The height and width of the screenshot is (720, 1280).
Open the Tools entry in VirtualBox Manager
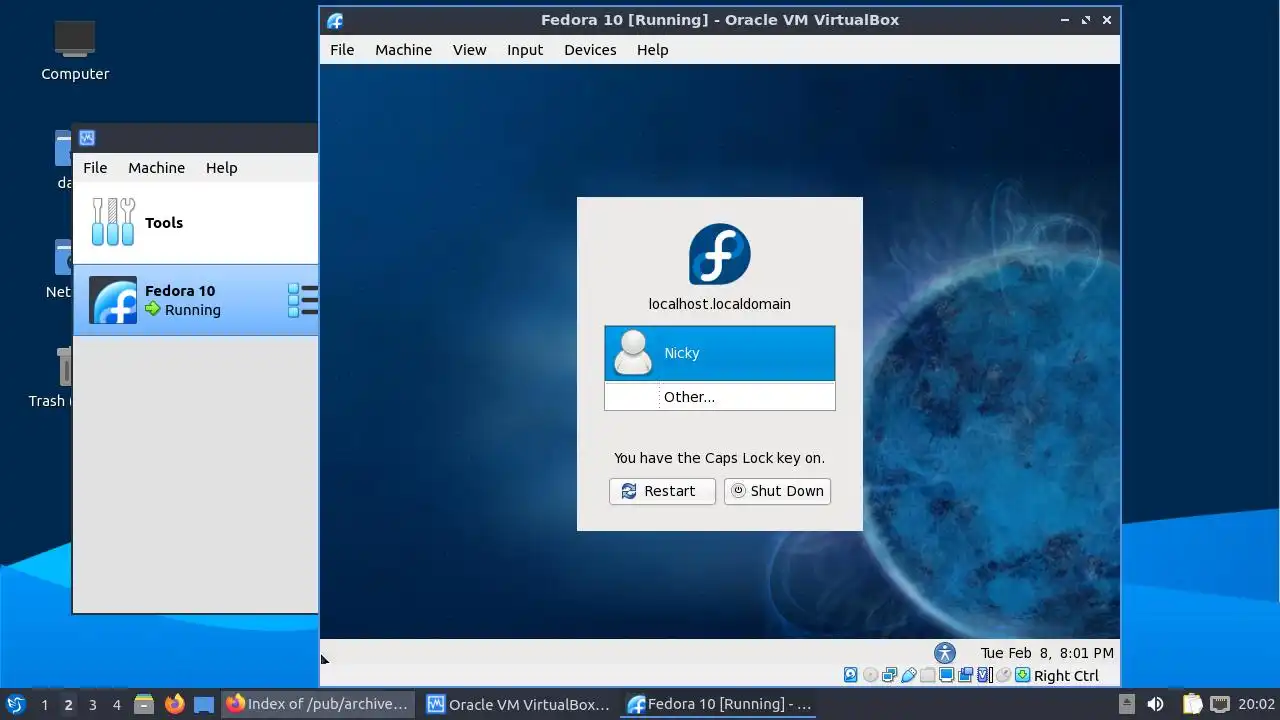pos(196,222)
